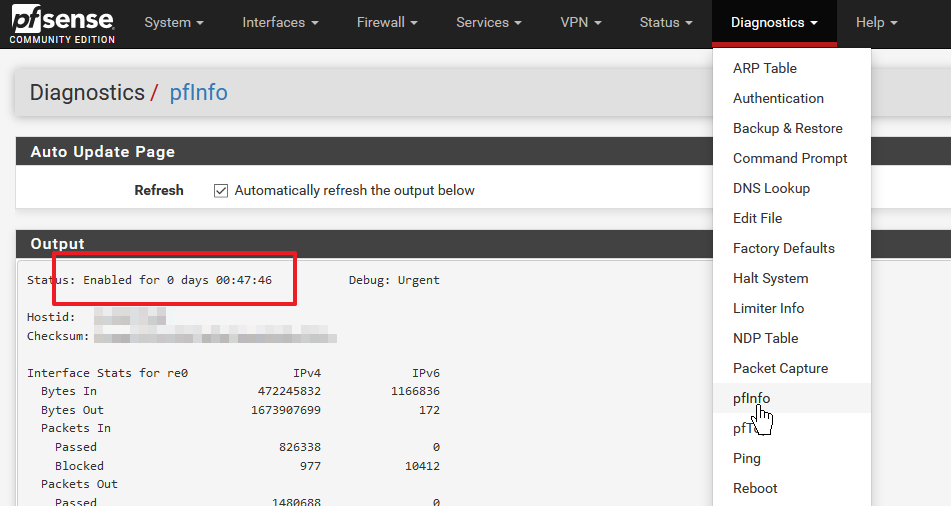Click the pfInfo breadcrumb link
951x506 pixels.
pyautogui.click(x=198, y=92)
